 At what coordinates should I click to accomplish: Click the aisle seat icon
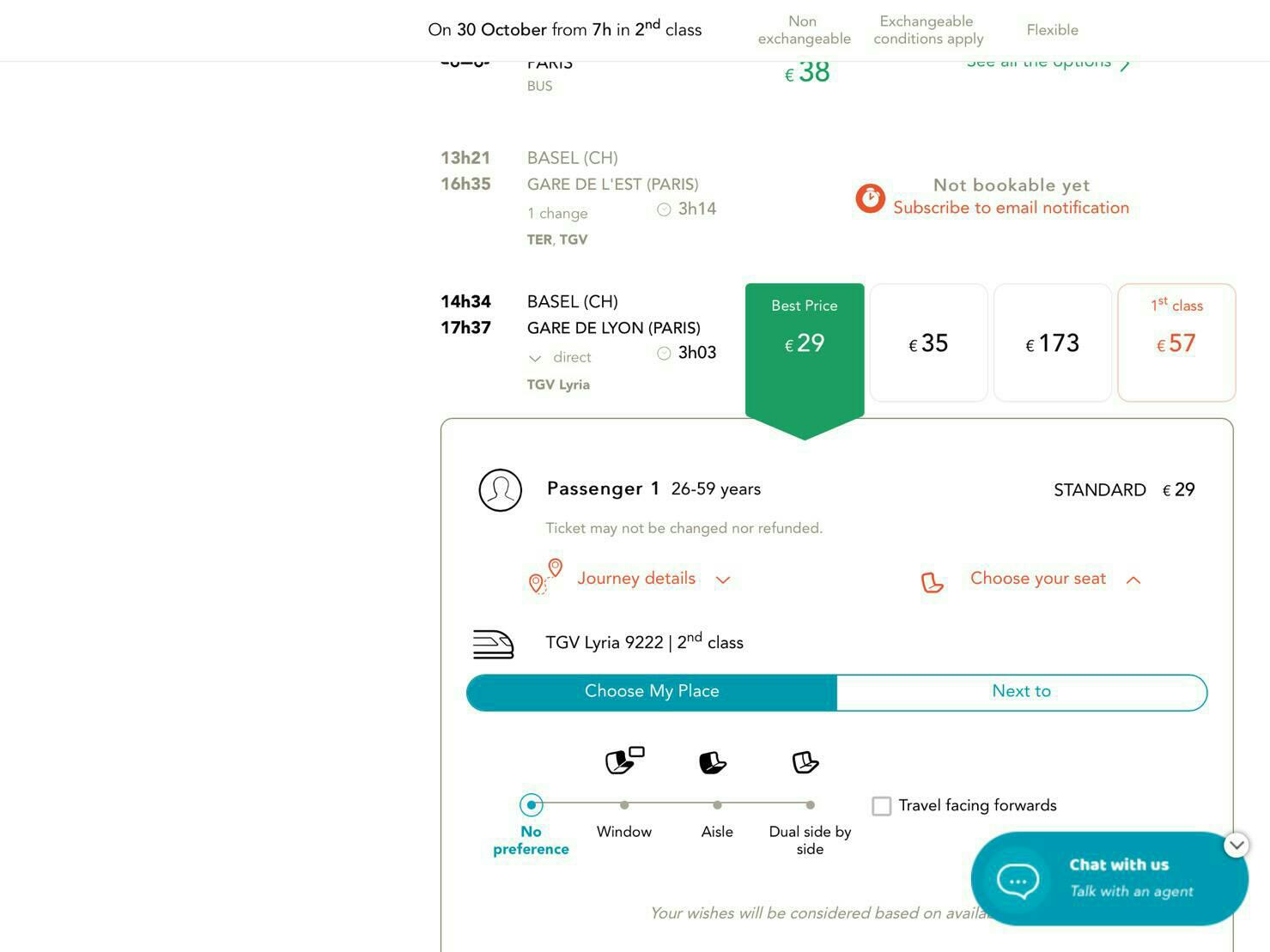click(x=713, y=762)
